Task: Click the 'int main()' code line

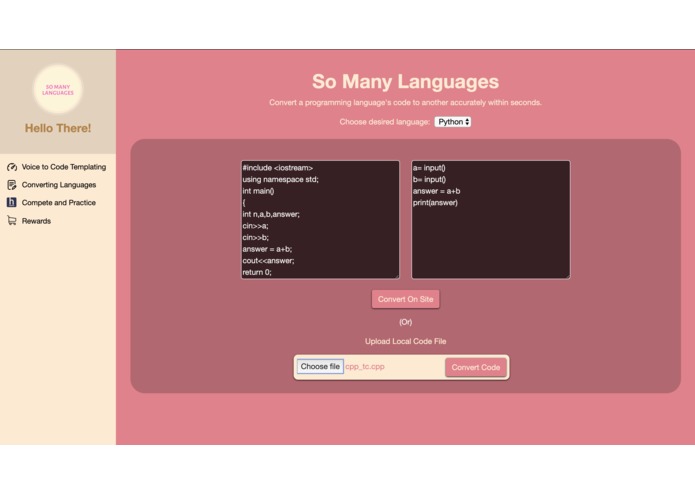Action: tap(258, 191)
